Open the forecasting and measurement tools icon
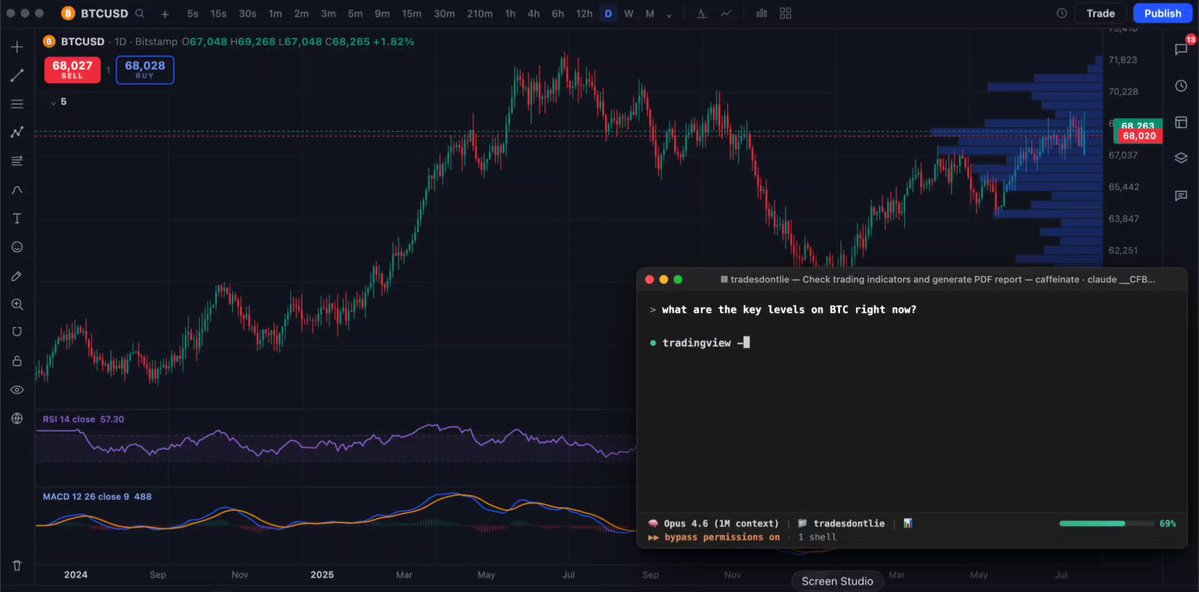 [17, 161]
